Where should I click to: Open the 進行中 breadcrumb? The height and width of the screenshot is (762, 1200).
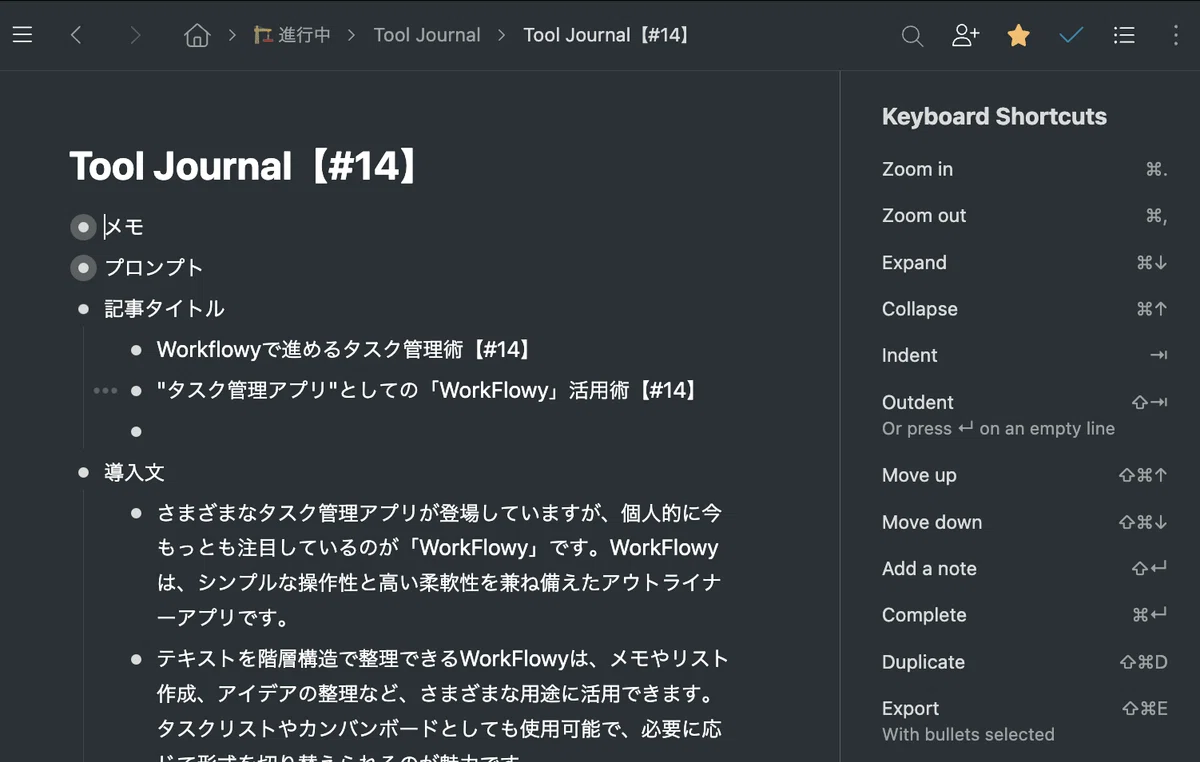point(292,35)
